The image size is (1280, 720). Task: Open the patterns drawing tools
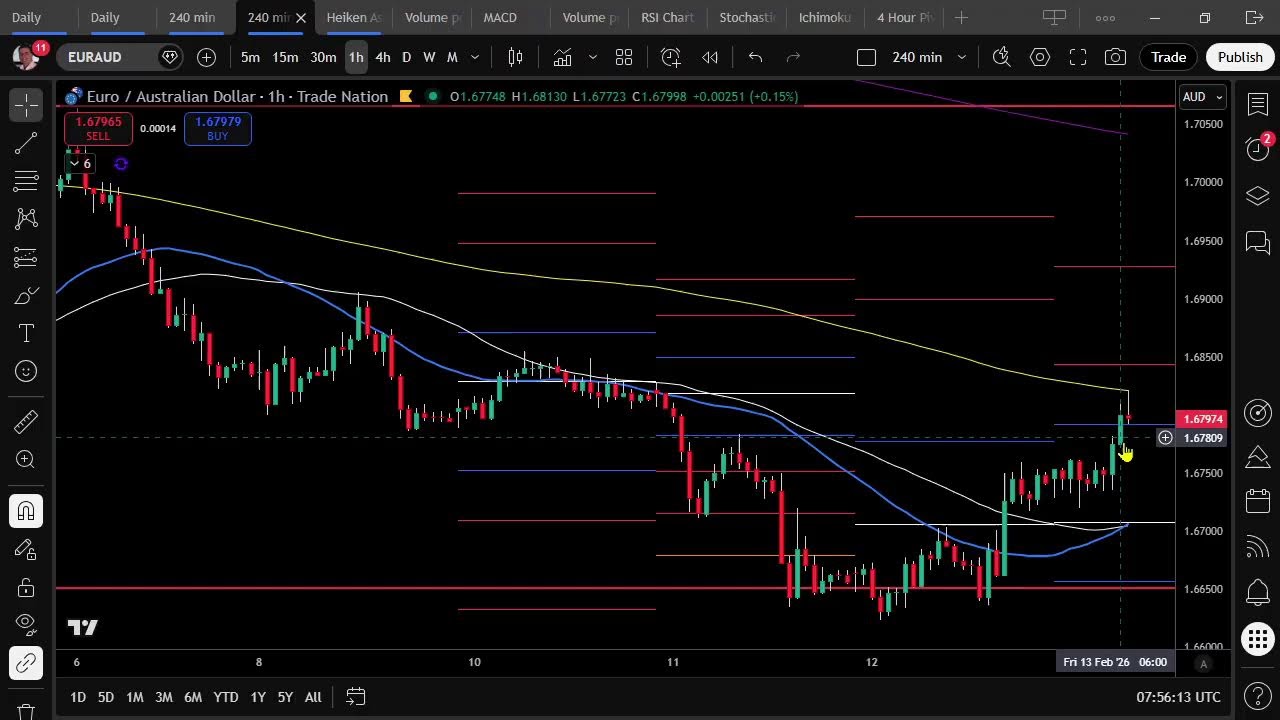26,219
